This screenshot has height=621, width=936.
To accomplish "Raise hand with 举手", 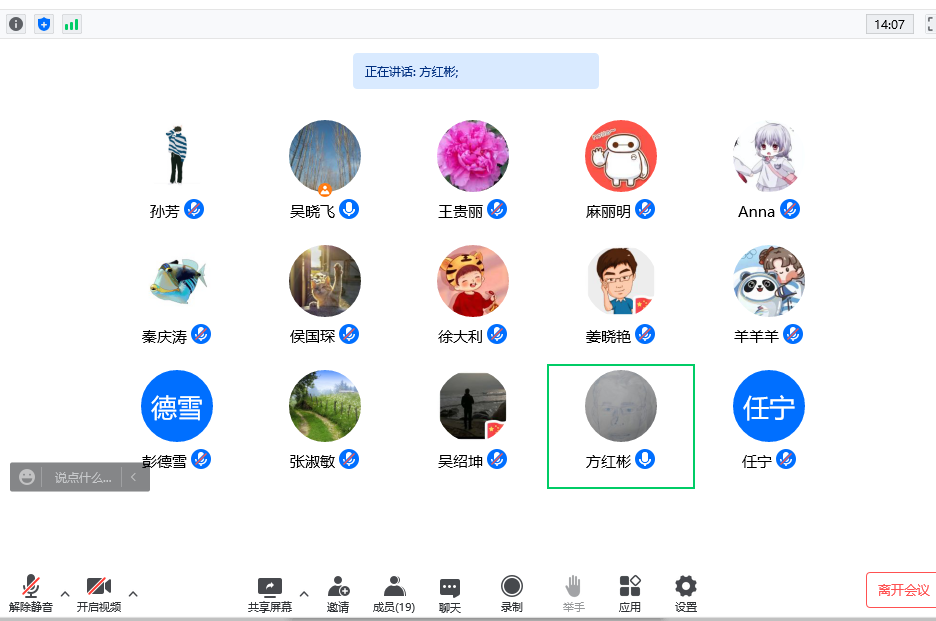I will tap(573, 594).
